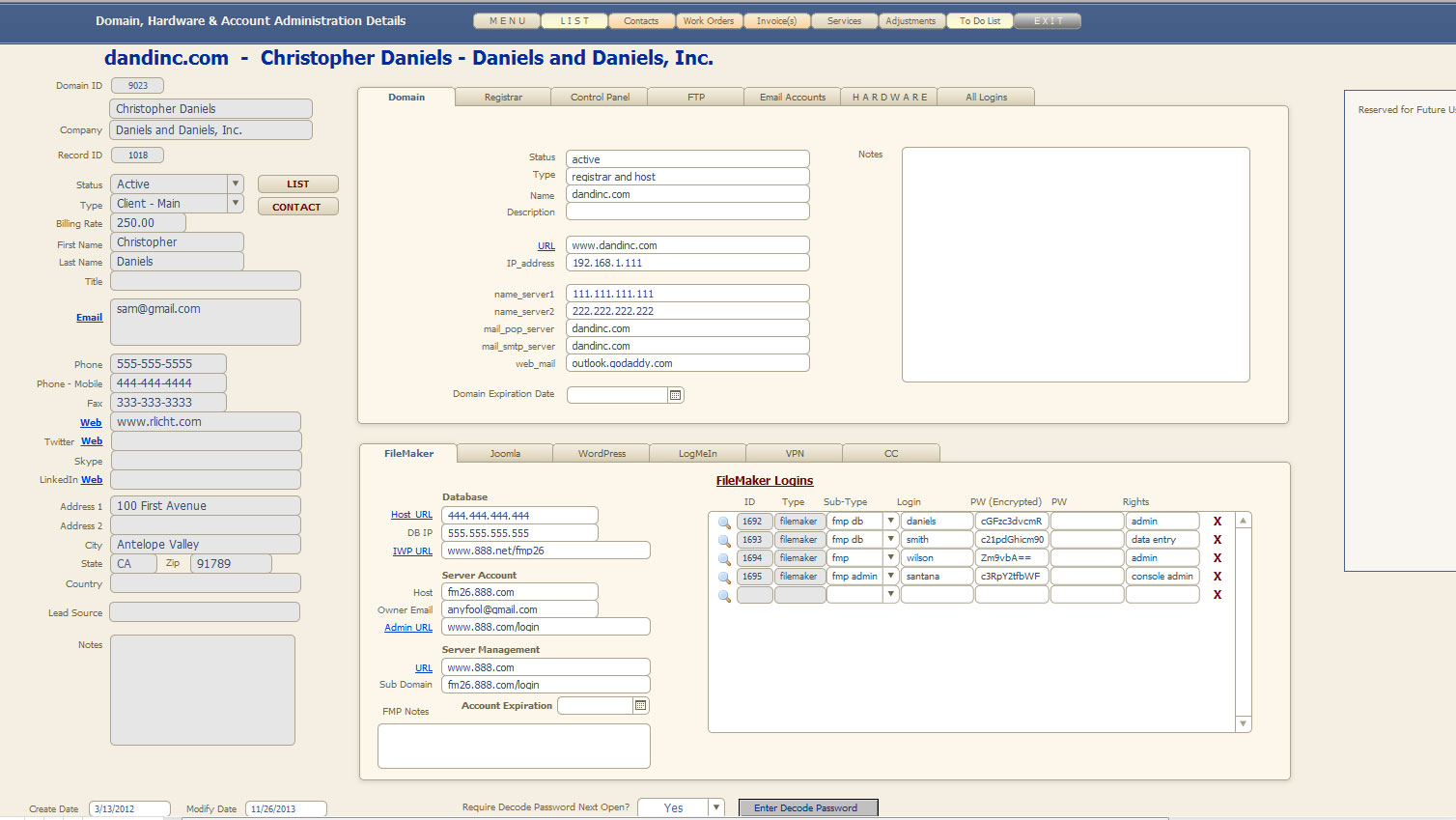Open the VPN tab

click(x=795, y=453)
